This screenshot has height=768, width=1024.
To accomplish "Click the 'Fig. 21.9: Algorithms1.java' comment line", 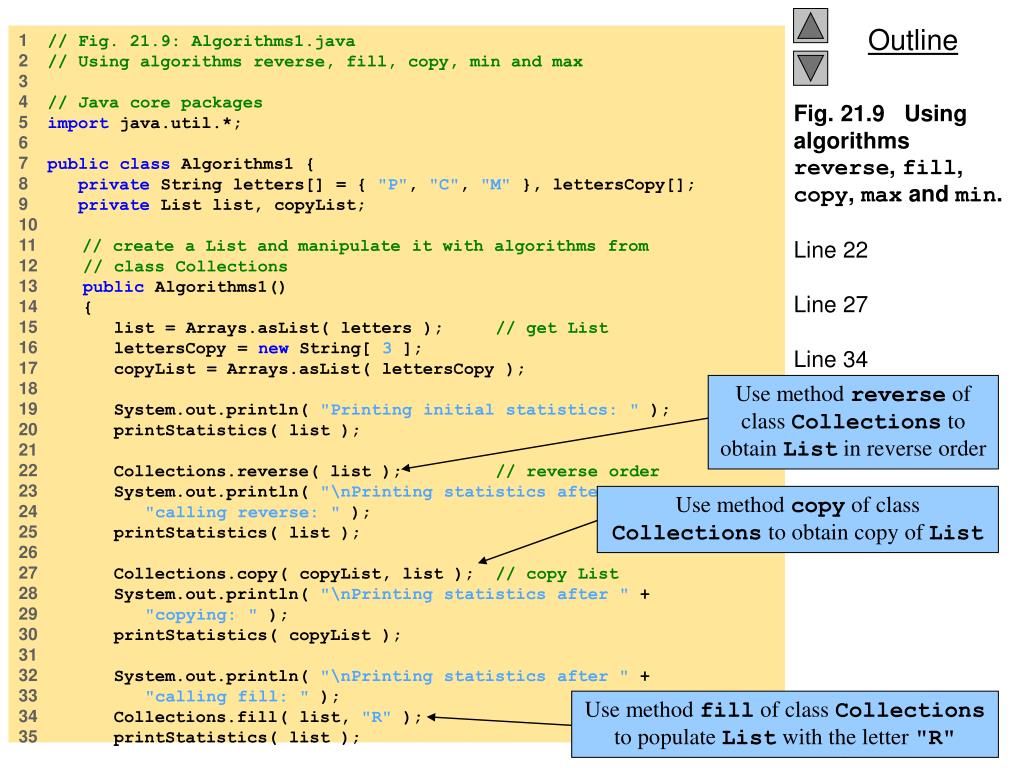I will pyautogui.click(x=201, y=41).
